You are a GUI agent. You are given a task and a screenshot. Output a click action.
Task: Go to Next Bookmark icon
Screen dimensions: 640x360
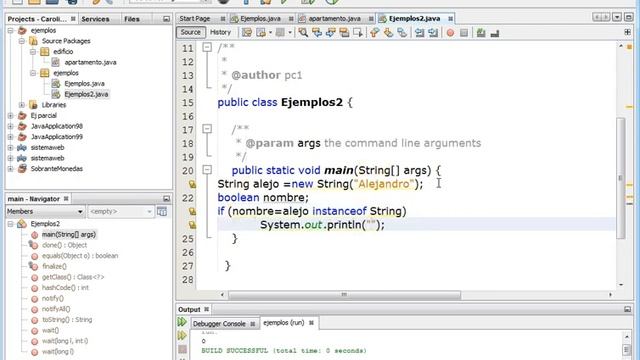coord(388,33)
